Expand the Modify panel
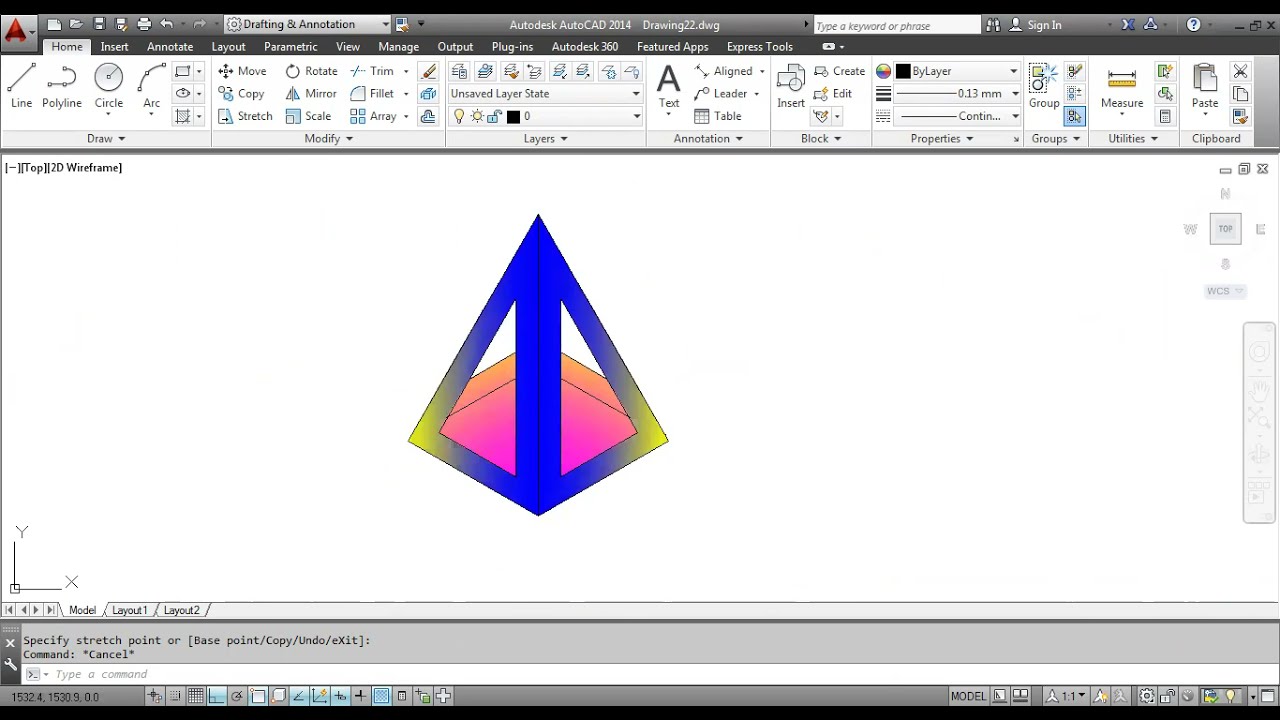This screenshot has height=720, width=1280. (329, 138)
